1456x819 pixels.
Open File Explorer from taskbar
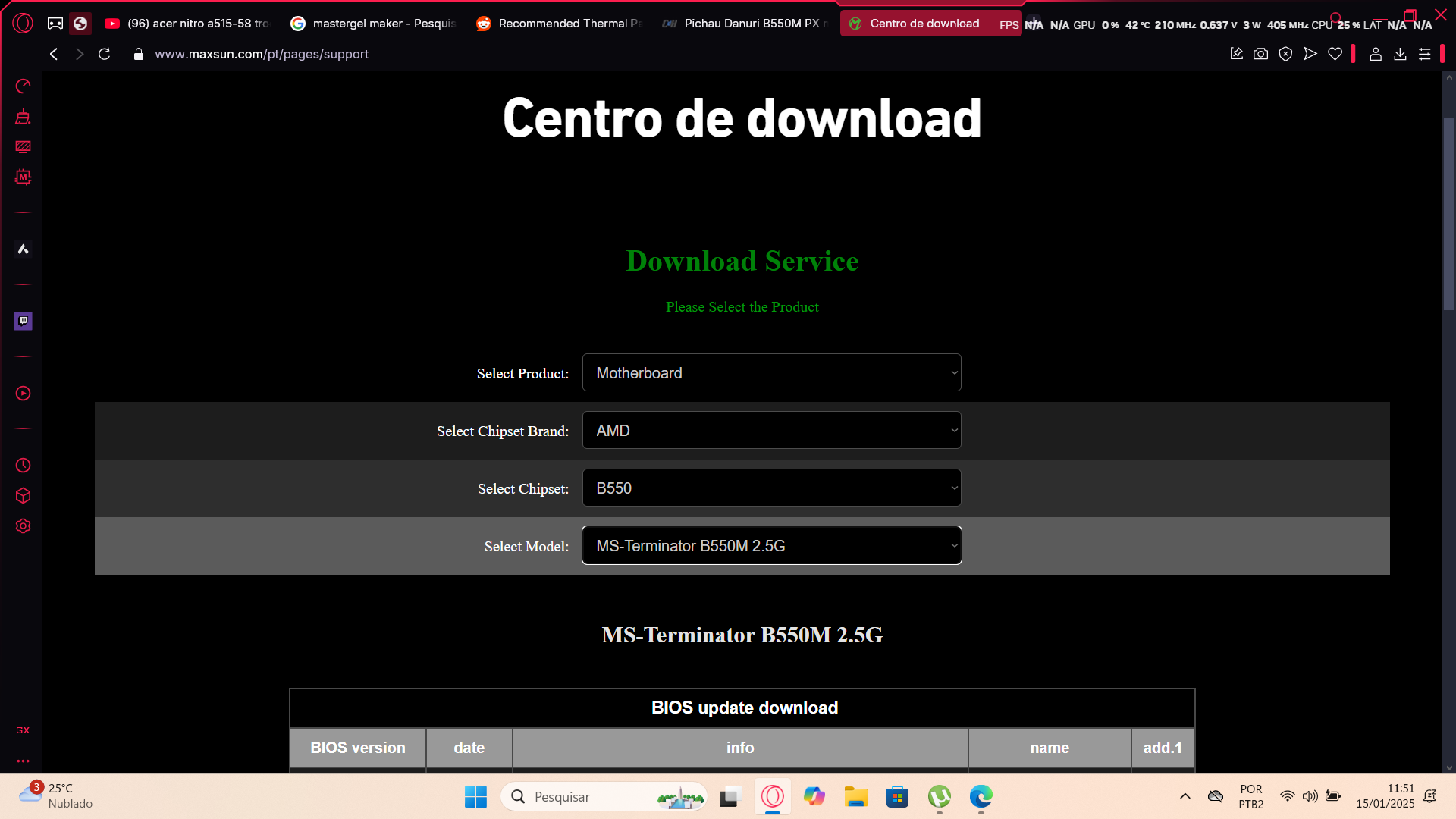[x=856, y=796]
